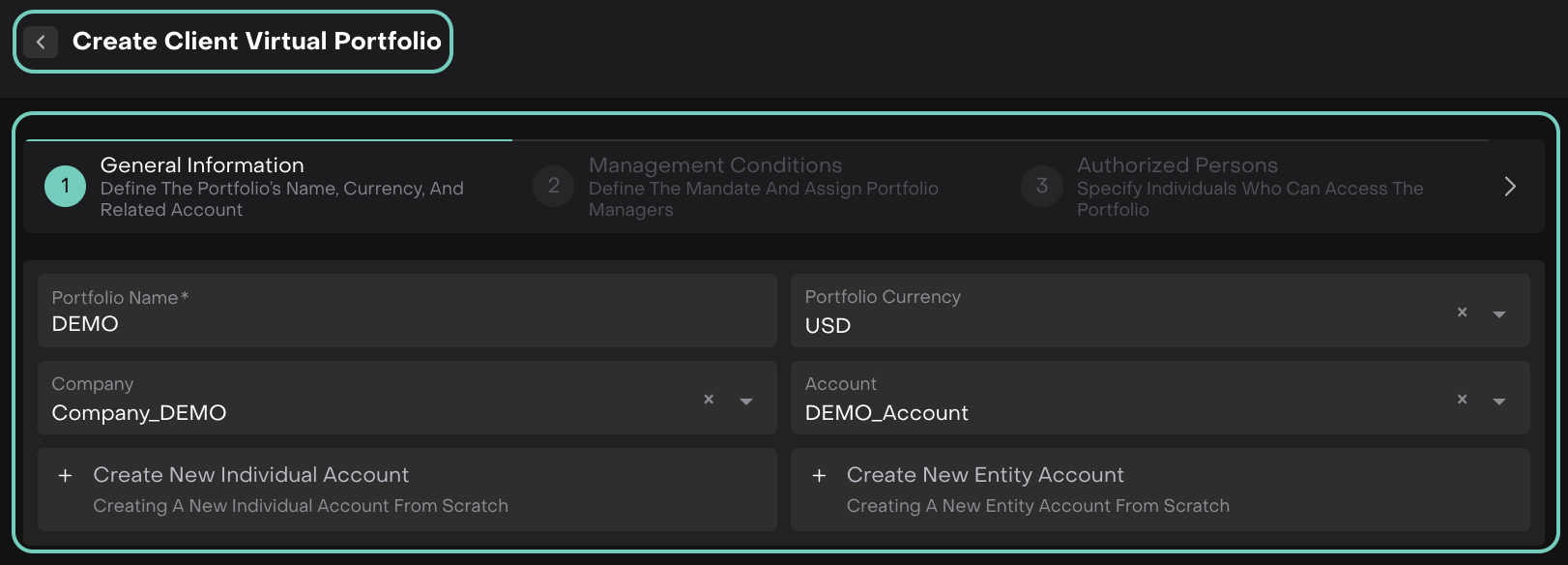Focus the Portfolio Name input field

point(406,324)
